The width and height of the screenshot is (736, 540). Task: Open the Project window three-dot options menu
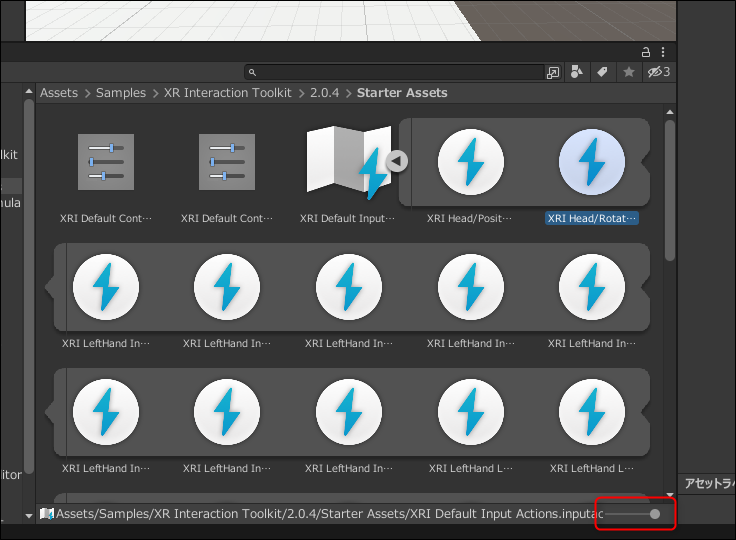(x=663, y=52)
